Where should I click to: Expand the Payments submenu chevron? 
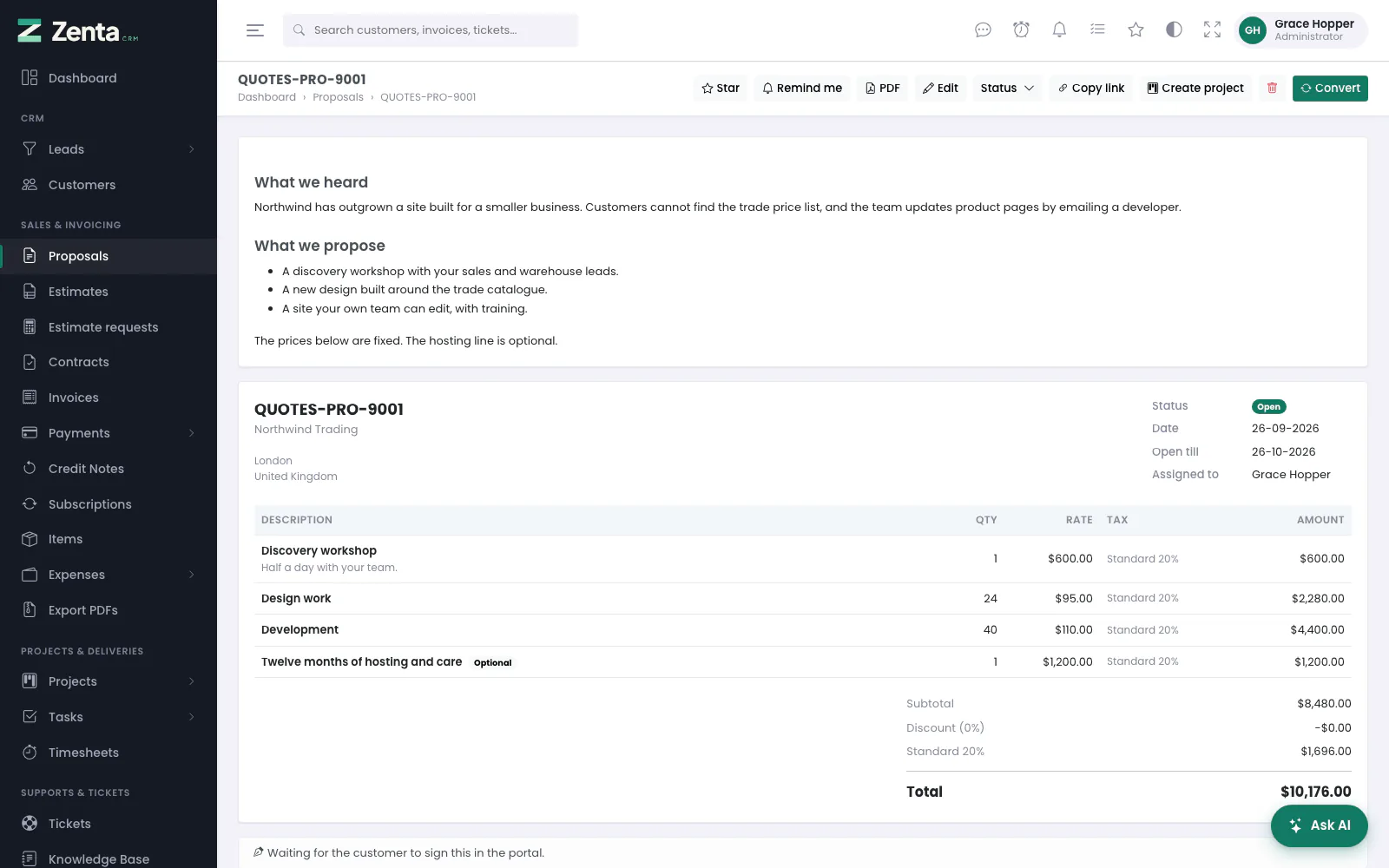pos(191,433)
